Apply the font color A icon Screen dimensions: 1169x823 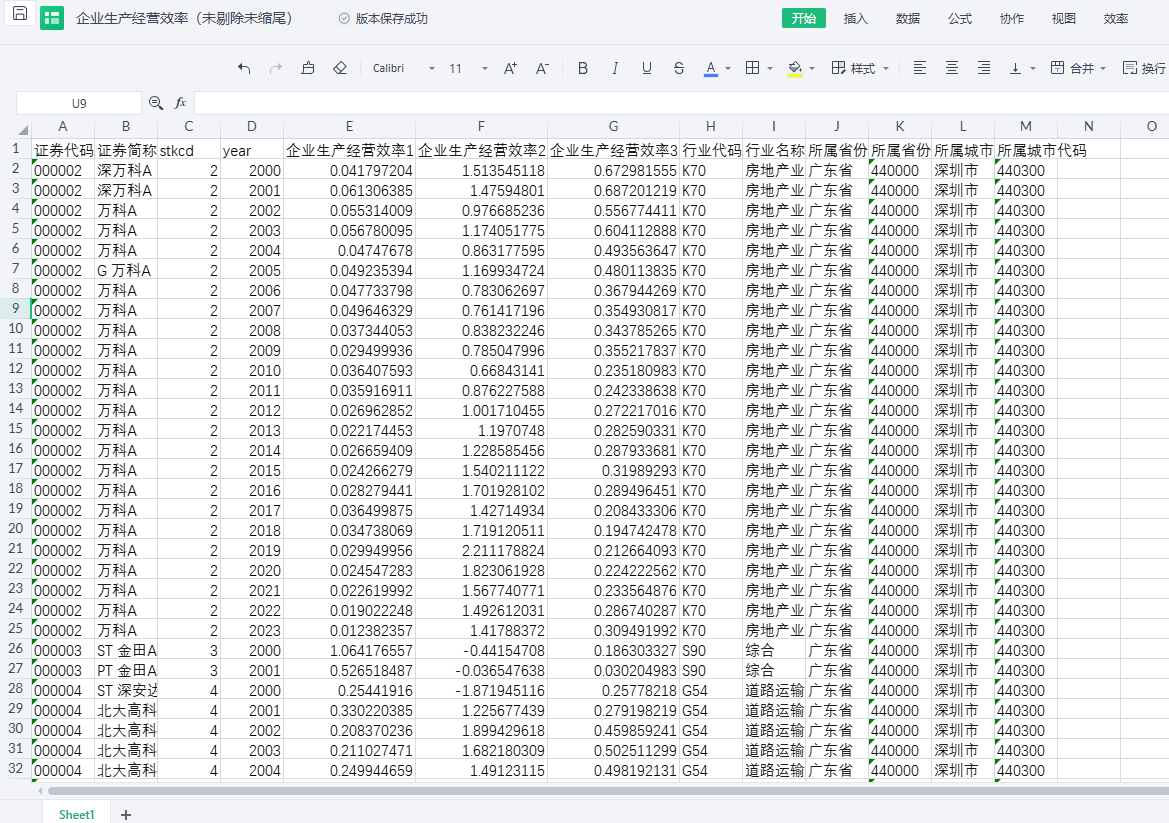click(710, 69)
